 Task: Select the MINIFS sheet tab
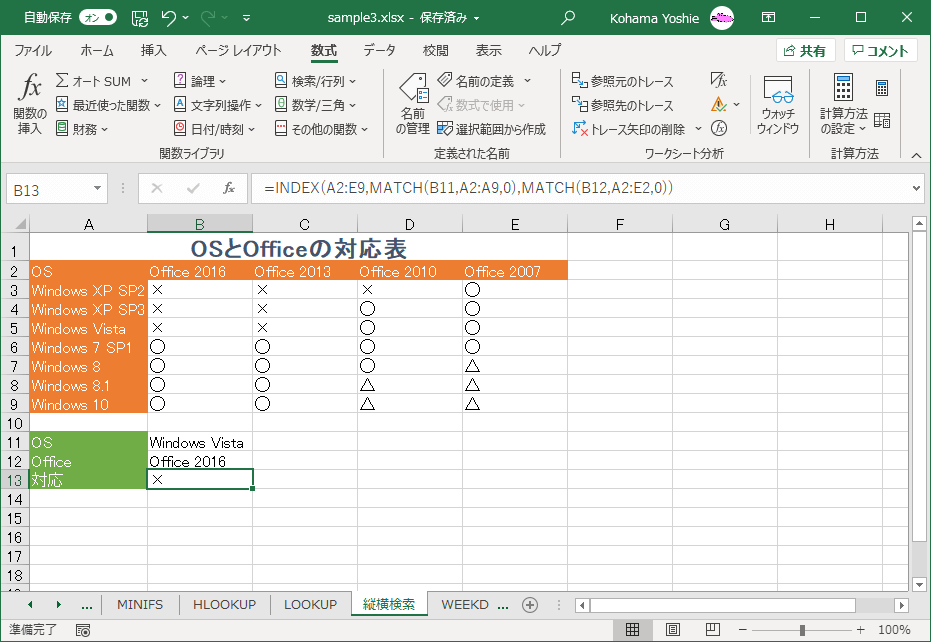[x=140, y=604]
